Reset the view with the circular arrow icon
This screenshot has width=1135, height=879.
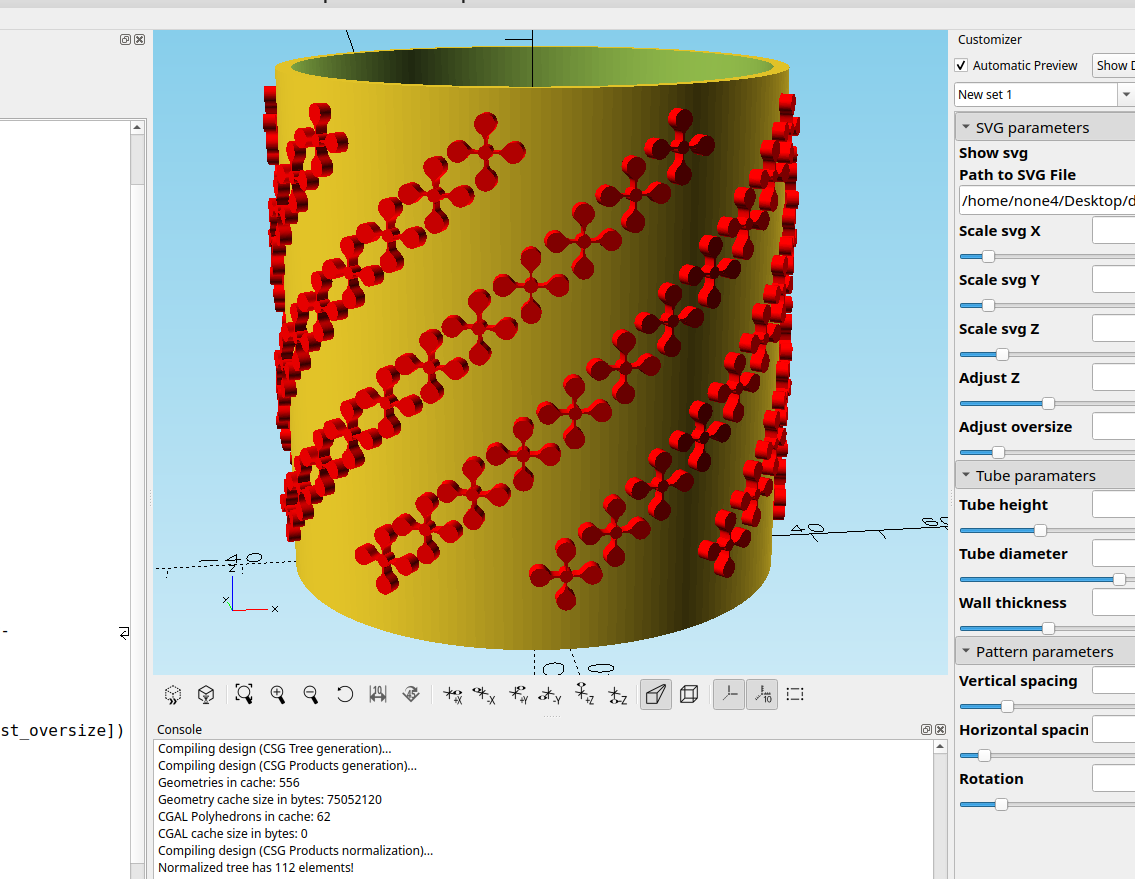345,694
